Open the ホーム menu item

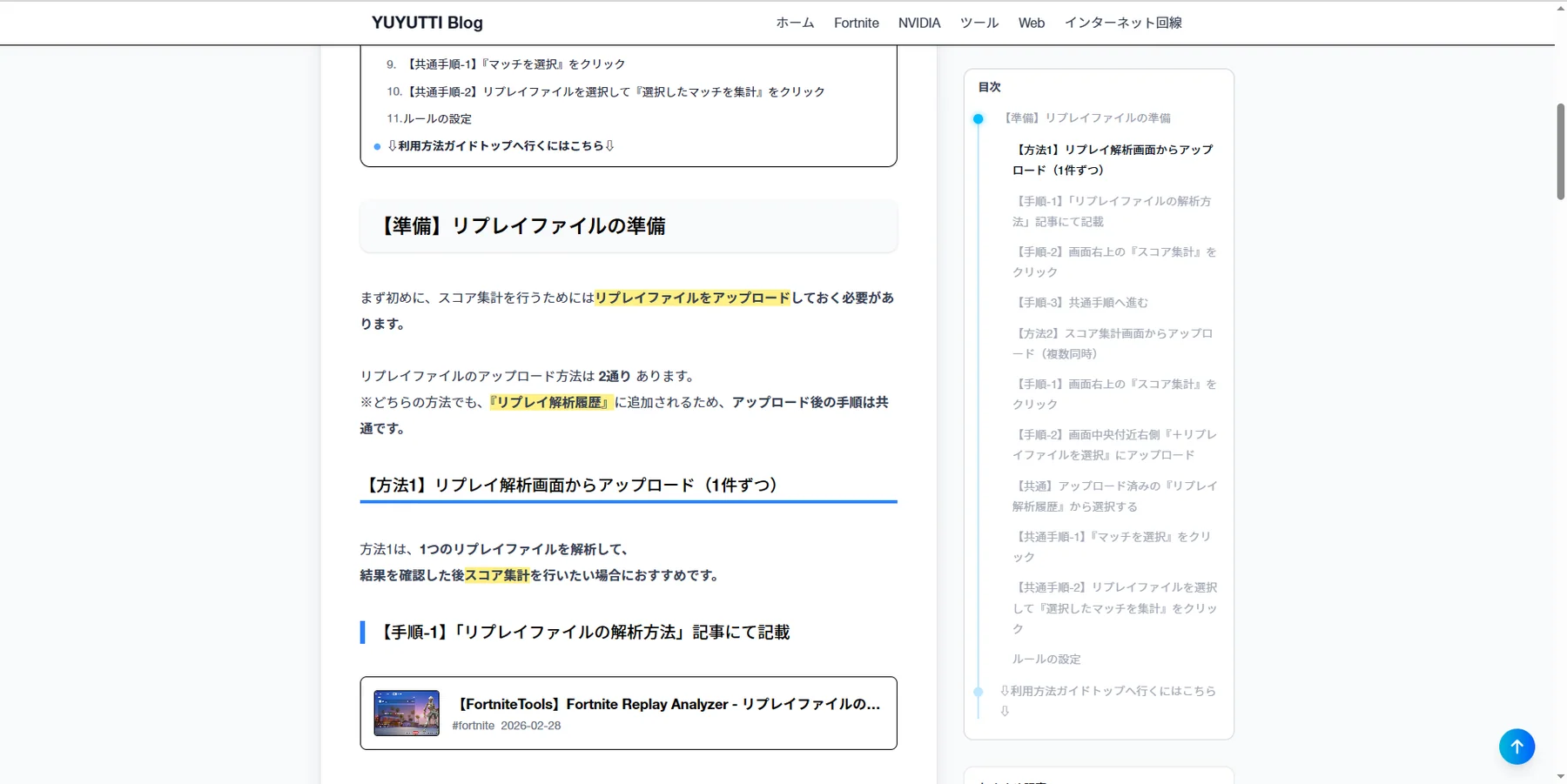[x=794, y=23]
